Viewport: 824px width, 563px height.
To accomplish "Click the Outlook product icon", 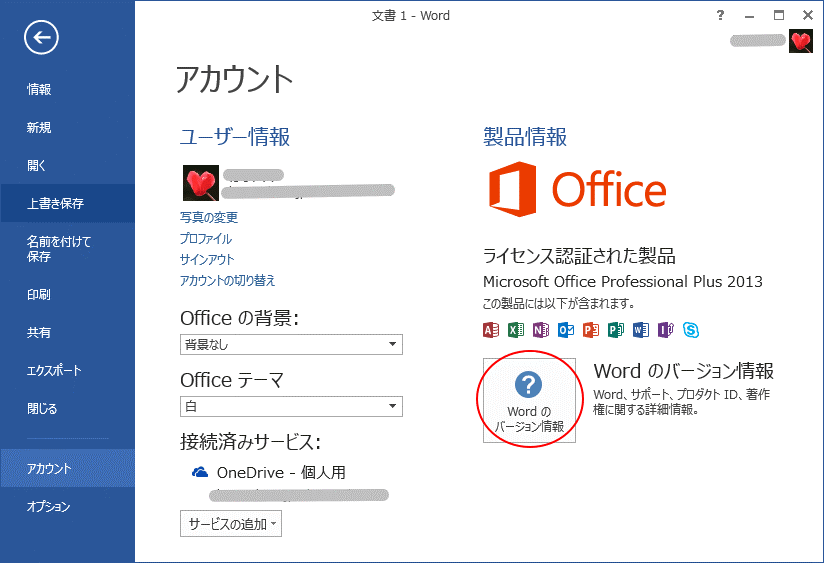I will tap(566, 329).
